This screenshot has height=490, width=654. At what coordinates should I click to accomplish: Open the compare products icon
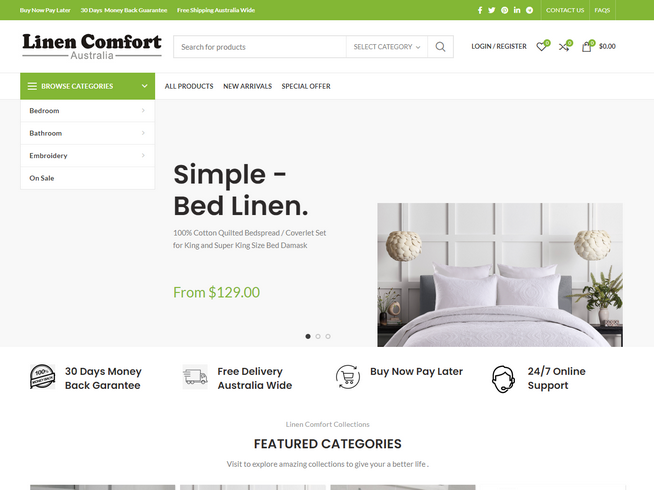click(564, 46)
